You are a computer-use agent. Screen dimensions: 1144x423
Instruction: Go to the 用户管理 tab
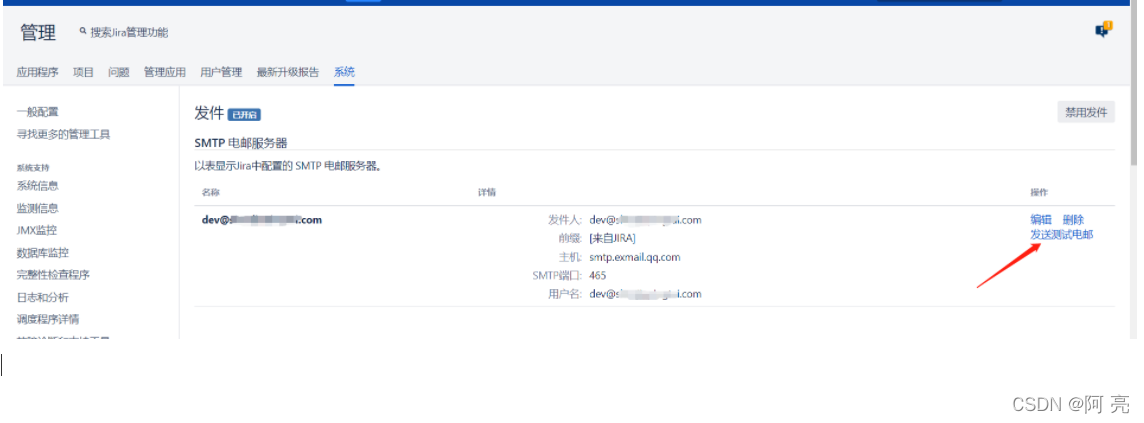221,72
